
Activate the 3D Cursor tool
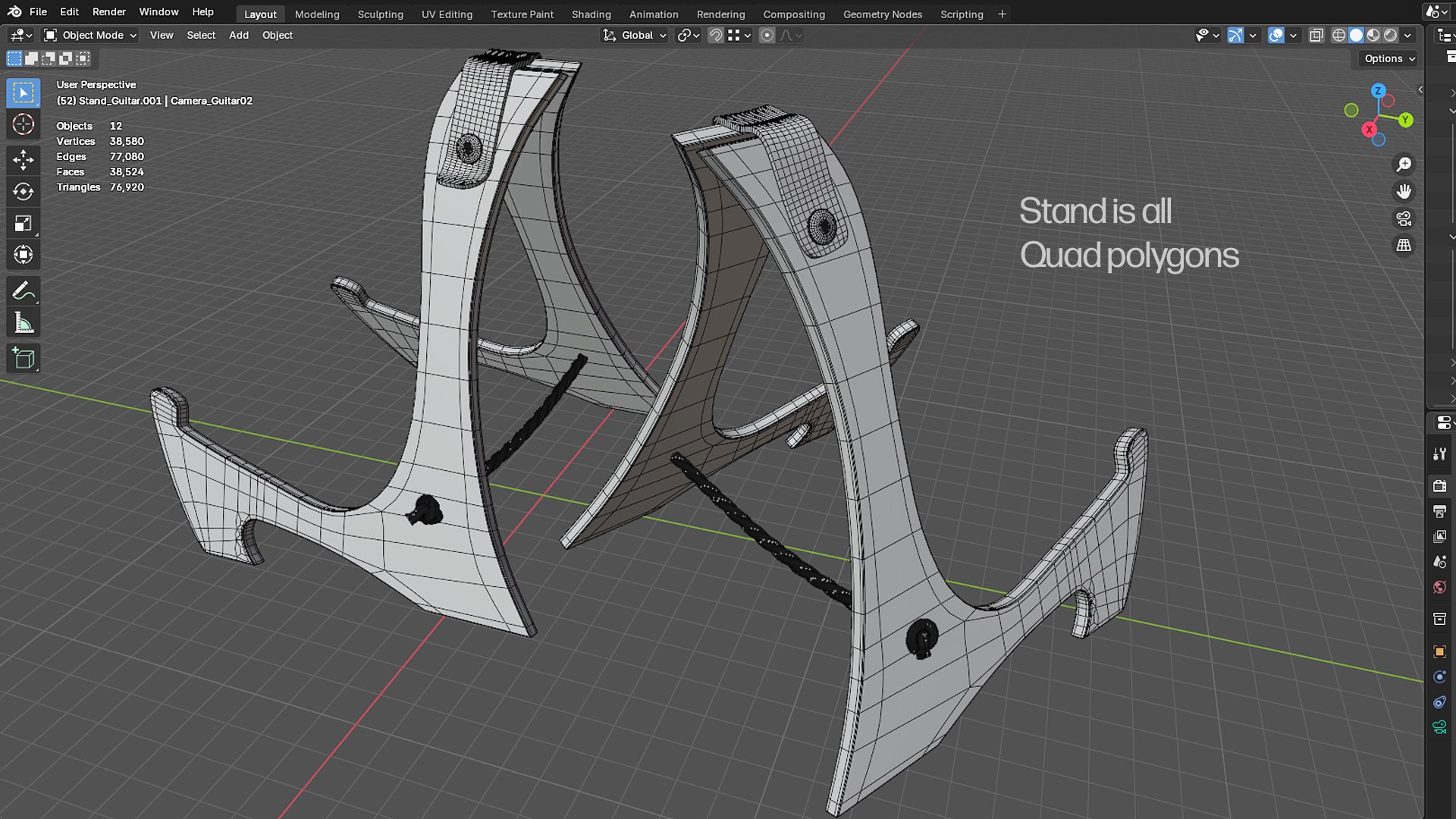pos(24,124)
